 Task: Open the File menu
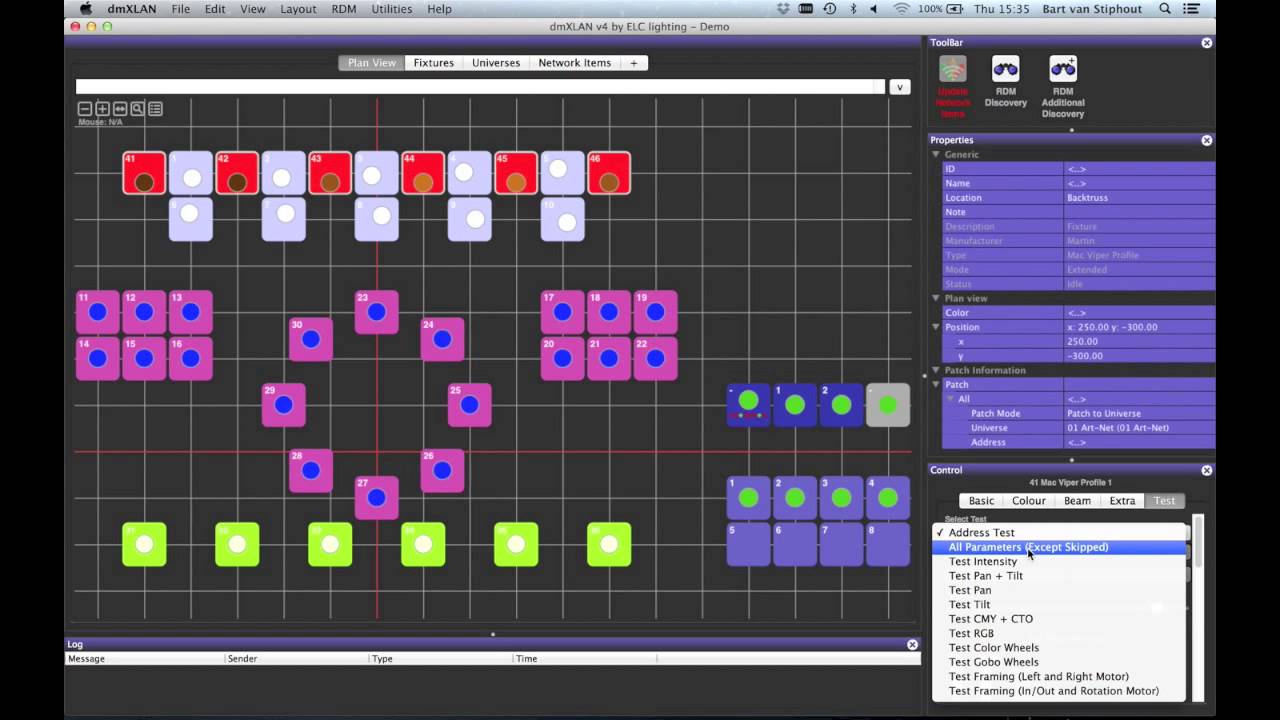point(180,9)
